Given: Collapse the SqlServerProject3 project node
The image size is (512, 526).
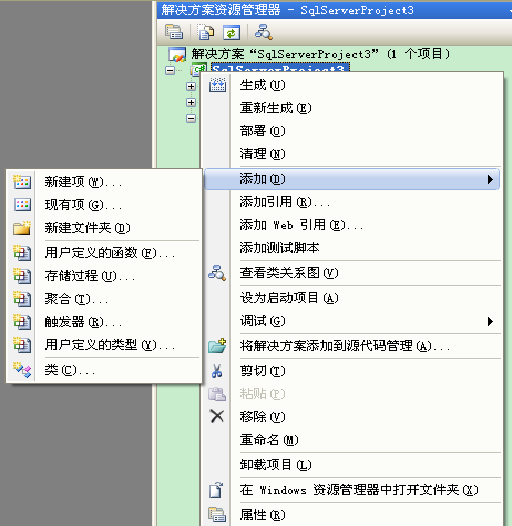Looking at the screenshot, I should coord(170,70).
